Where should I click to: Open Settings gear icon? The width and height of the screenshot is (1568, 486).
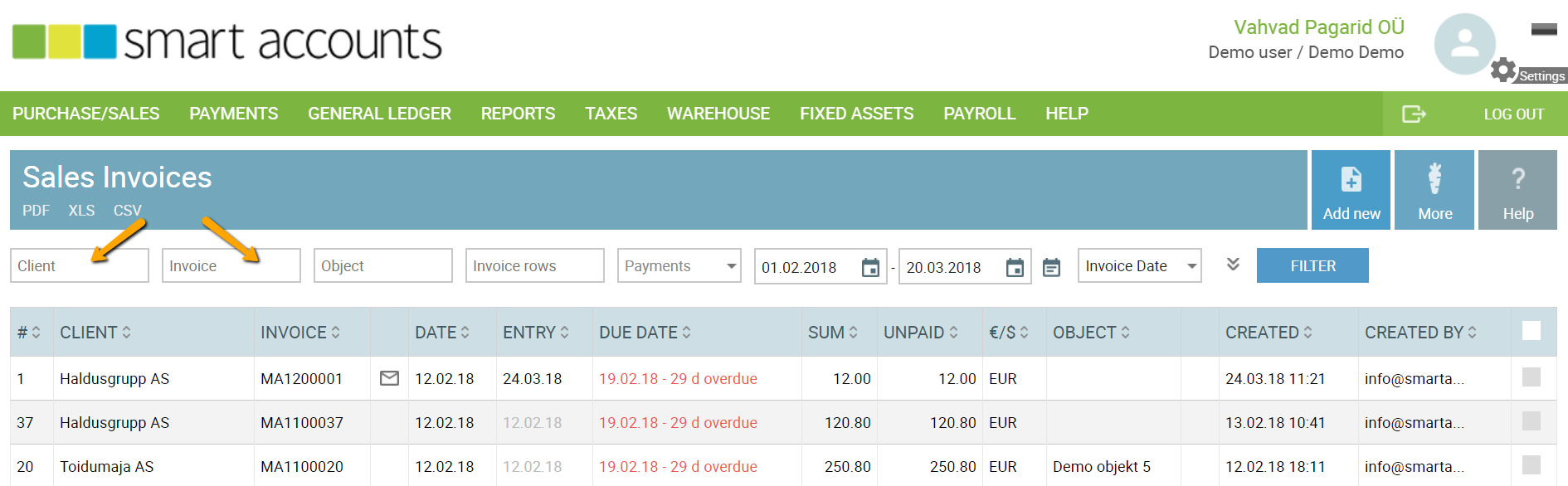coord(1503,70)
